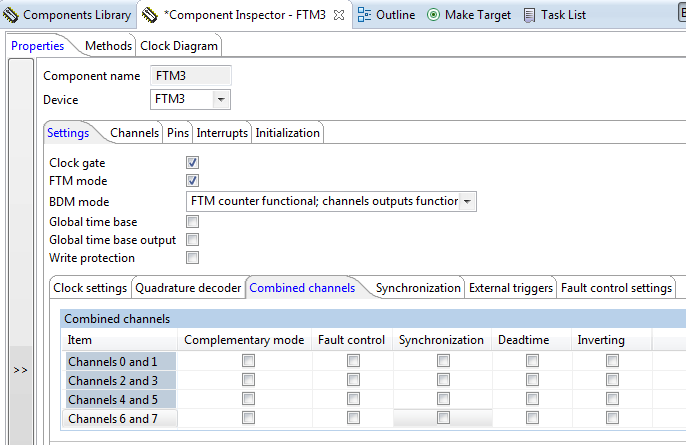Expand the side panel with >> button
Screen dimensions: 686x445
point(20,370)
